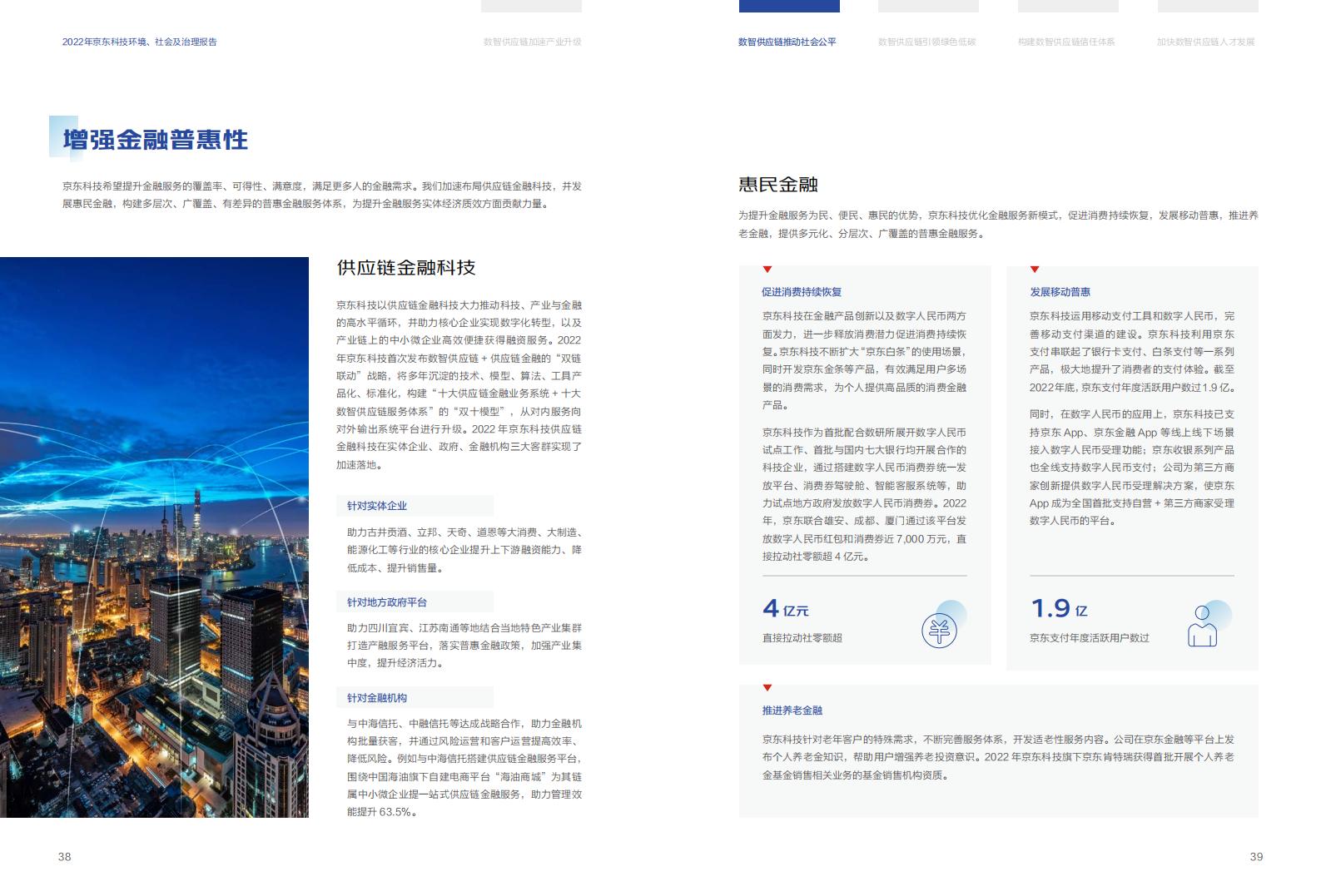Image resolution: width=1321 pixels, height=896 pixels.
Task: Click the red triangle above 发展移动普惠
Action: click(x=1035, y=270)
